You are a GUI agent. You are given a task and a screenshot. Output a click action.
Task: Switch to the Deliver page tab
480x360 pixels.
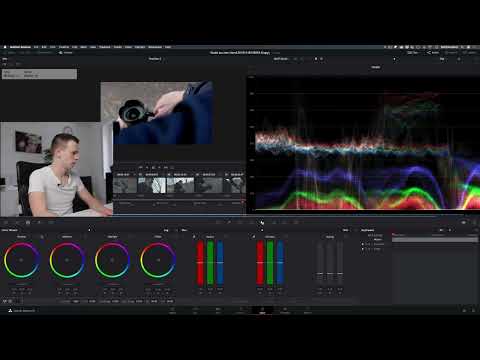pos(308,311)
